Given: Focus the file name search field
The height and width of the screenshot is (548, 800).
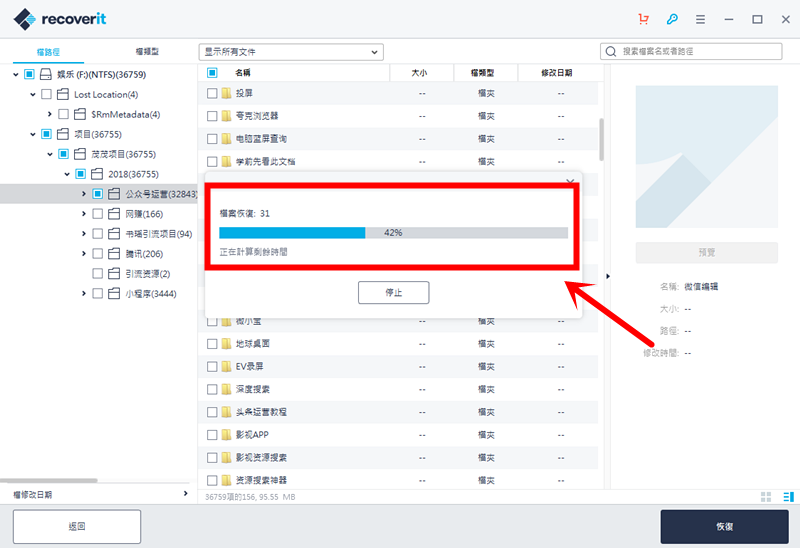Looking at the screenshot, I should pyautogui.click(x=691, y=52).
